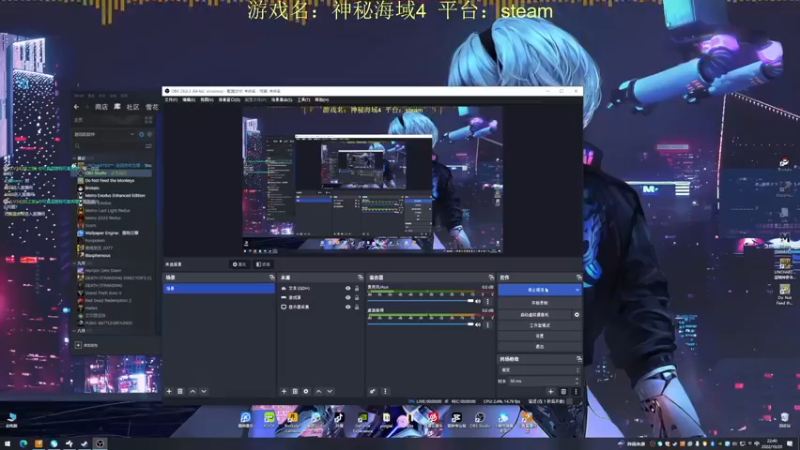
Task: Open the Windows Start menu
Action: (x=7, y=443)
